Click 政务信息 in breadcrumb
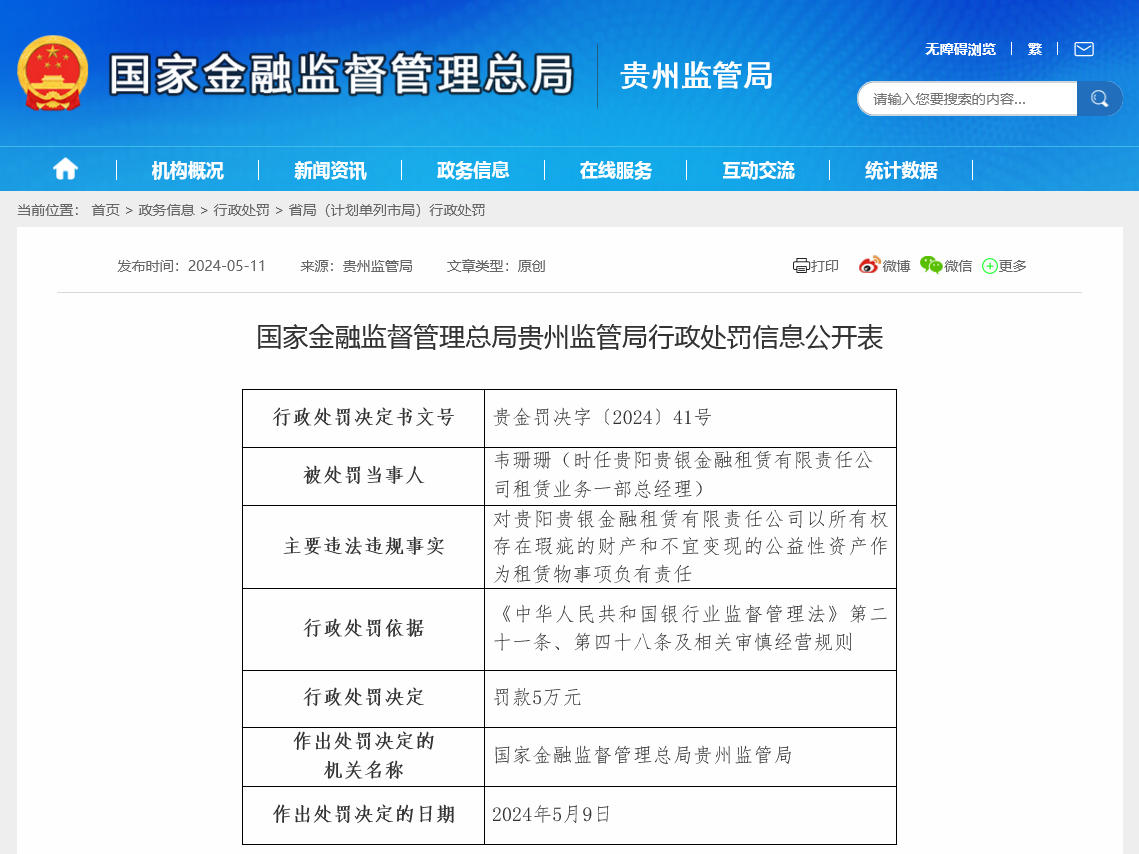The width and height of the screenshot is (1139, 854). (166, 210)
